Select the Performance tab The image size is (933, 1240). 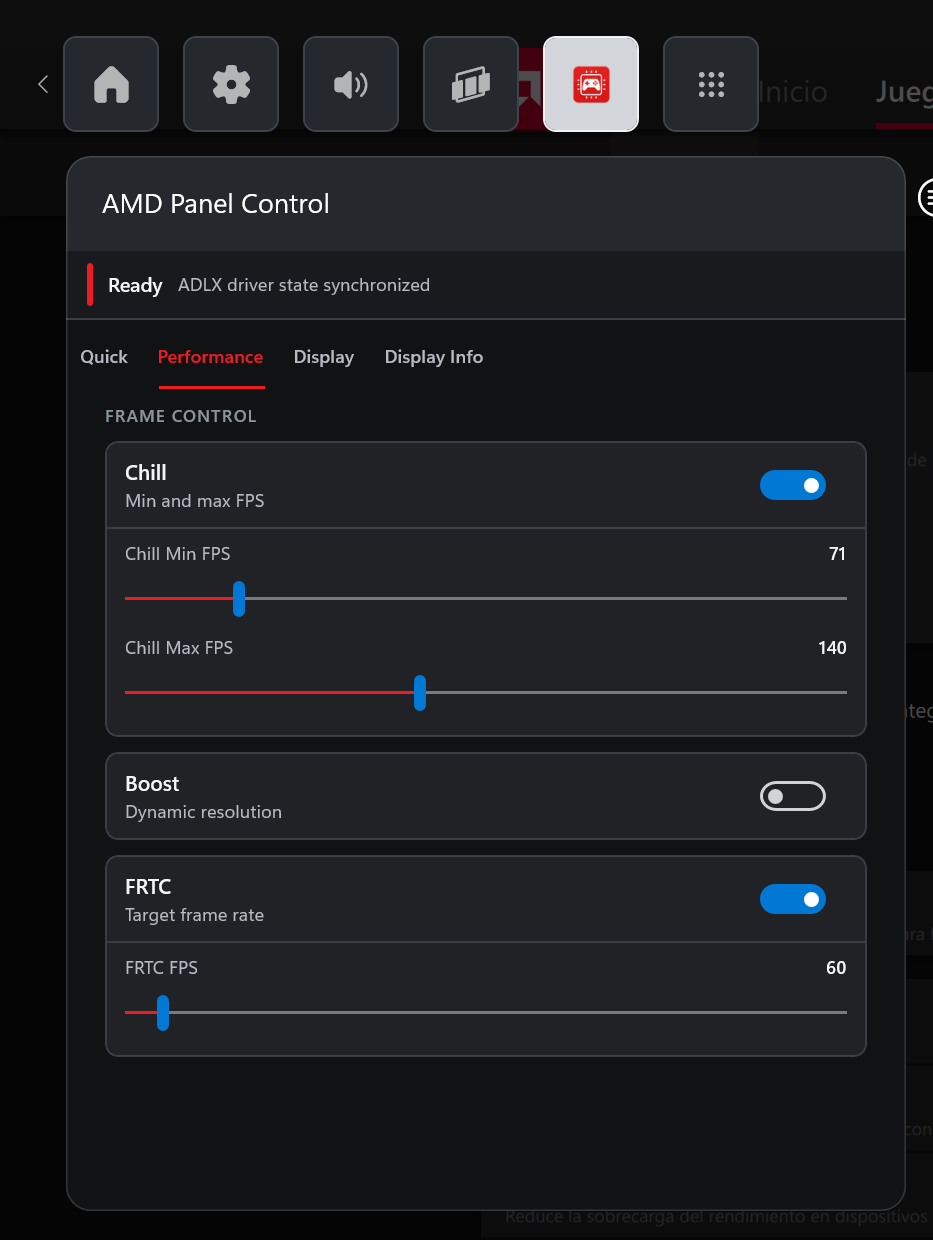[210, 357]
